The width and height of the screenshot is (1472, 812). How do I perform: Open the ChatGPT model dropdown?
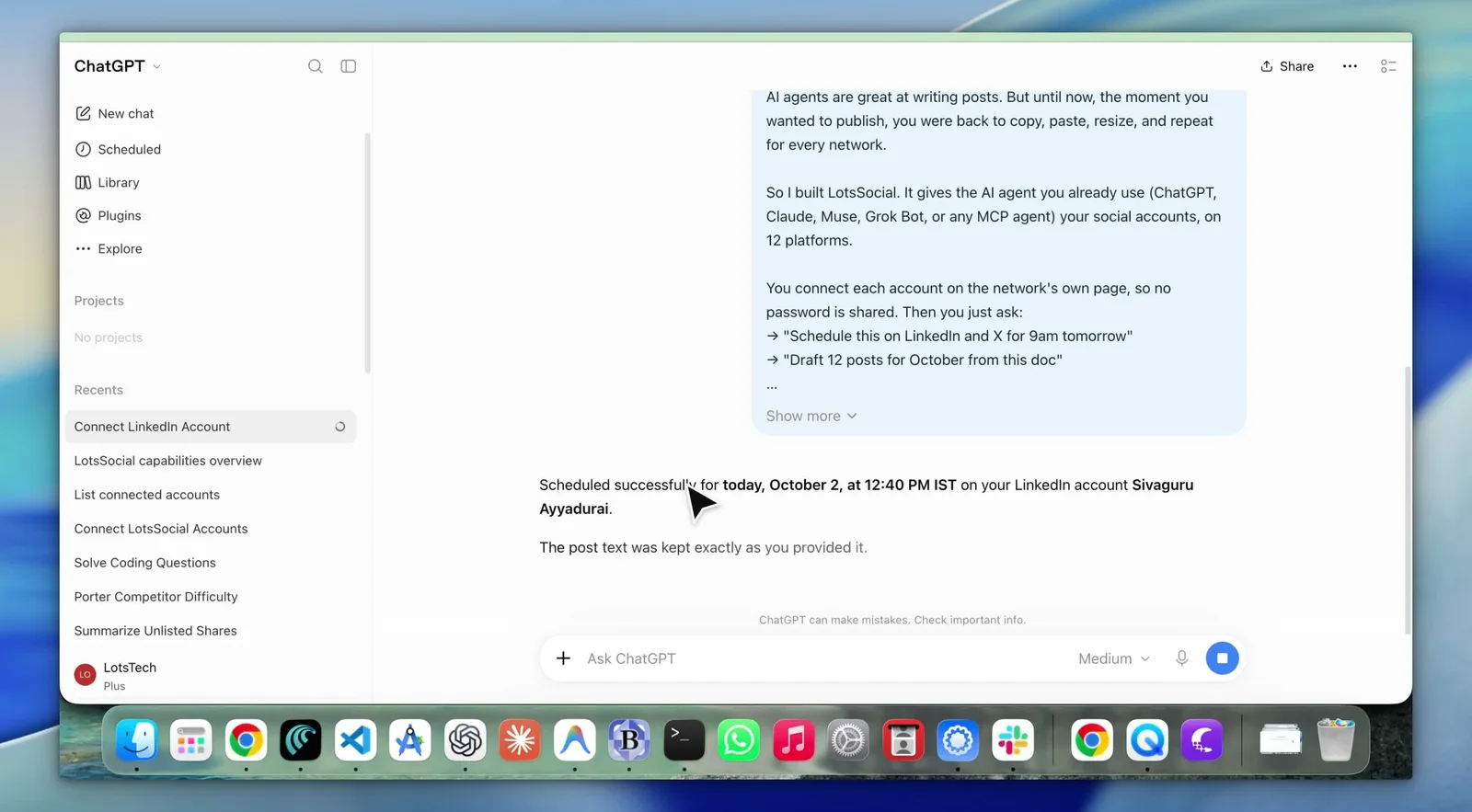[118, 66]
